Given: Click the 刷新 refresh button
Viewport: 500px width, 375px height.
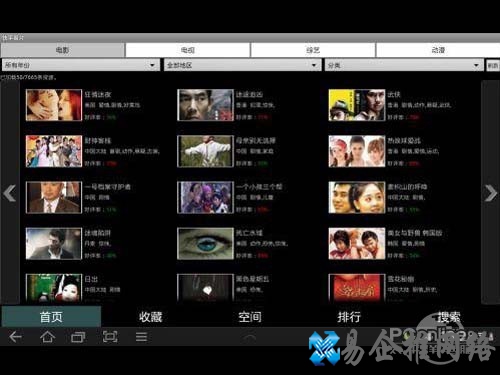Looking at the screenshot, I should [x=492, y=65].
